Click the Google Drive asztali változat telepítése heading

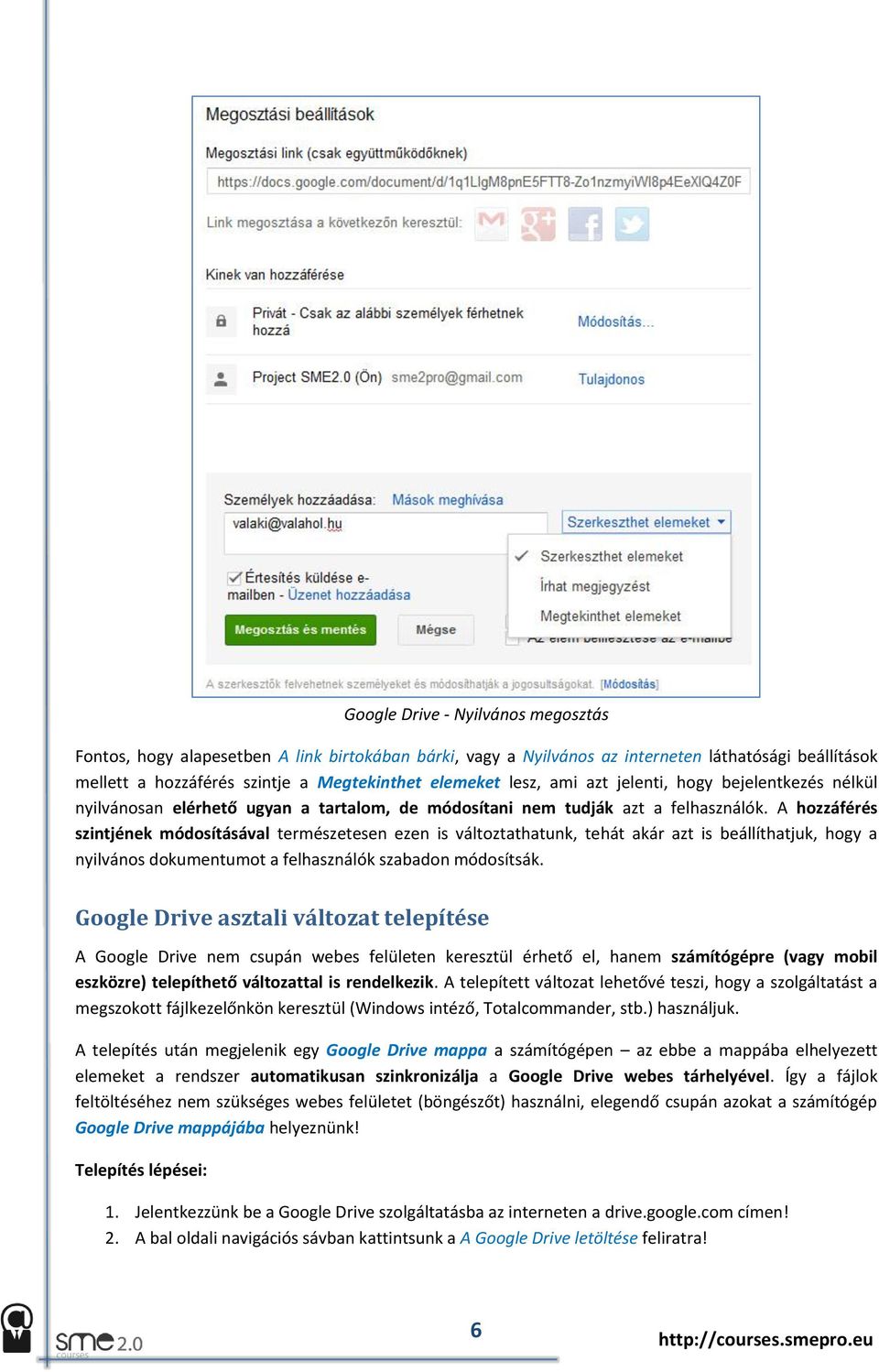pos(282,918)
